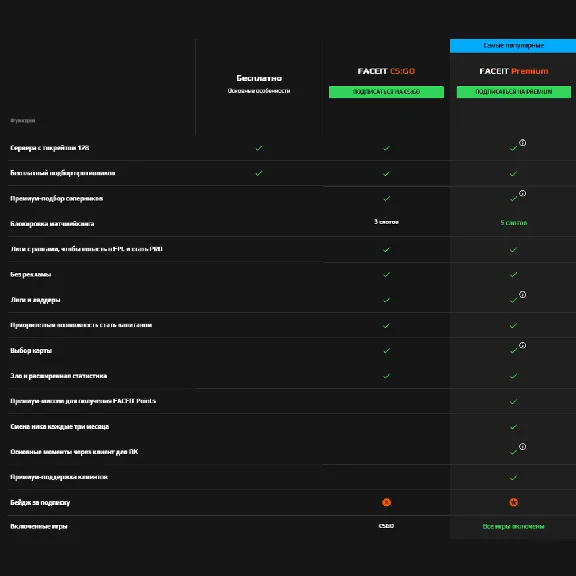This screenshot has height=576, width=576.
Task: Click the 'Бейдж за подписку' feature label
Action: [x=40, y=503]
